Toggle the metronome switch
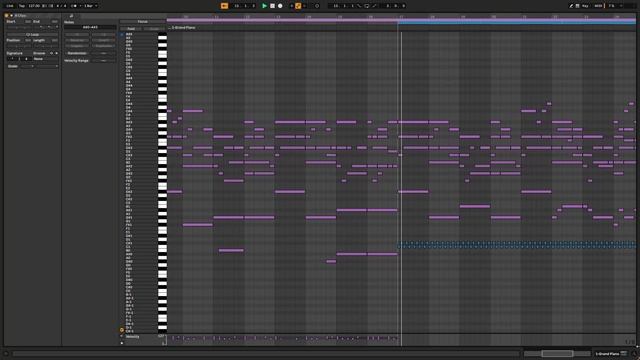Screen dimensions: 640x360 point(74,6)
